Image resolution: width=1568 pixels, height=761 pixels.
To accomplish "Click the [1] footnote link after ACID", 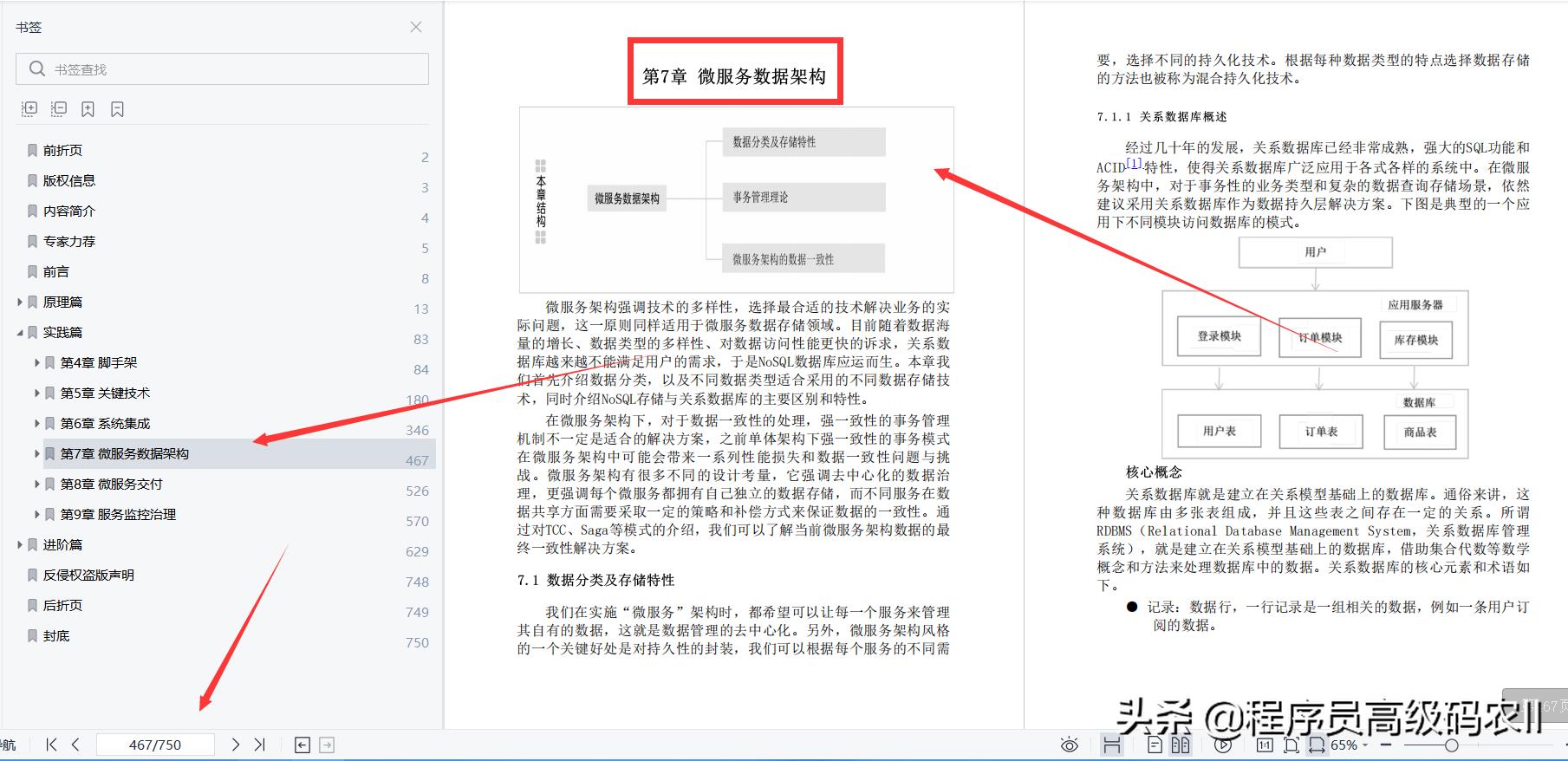I will coord(1134,163).
